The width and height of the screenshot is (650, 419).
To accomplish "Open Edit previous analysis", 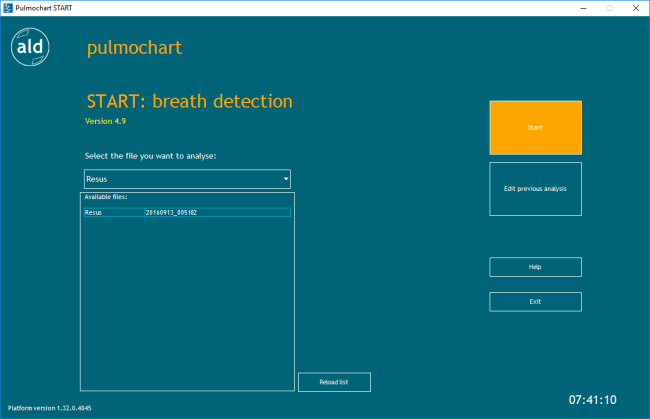I will pyautogui.click(x=535, y=188).
